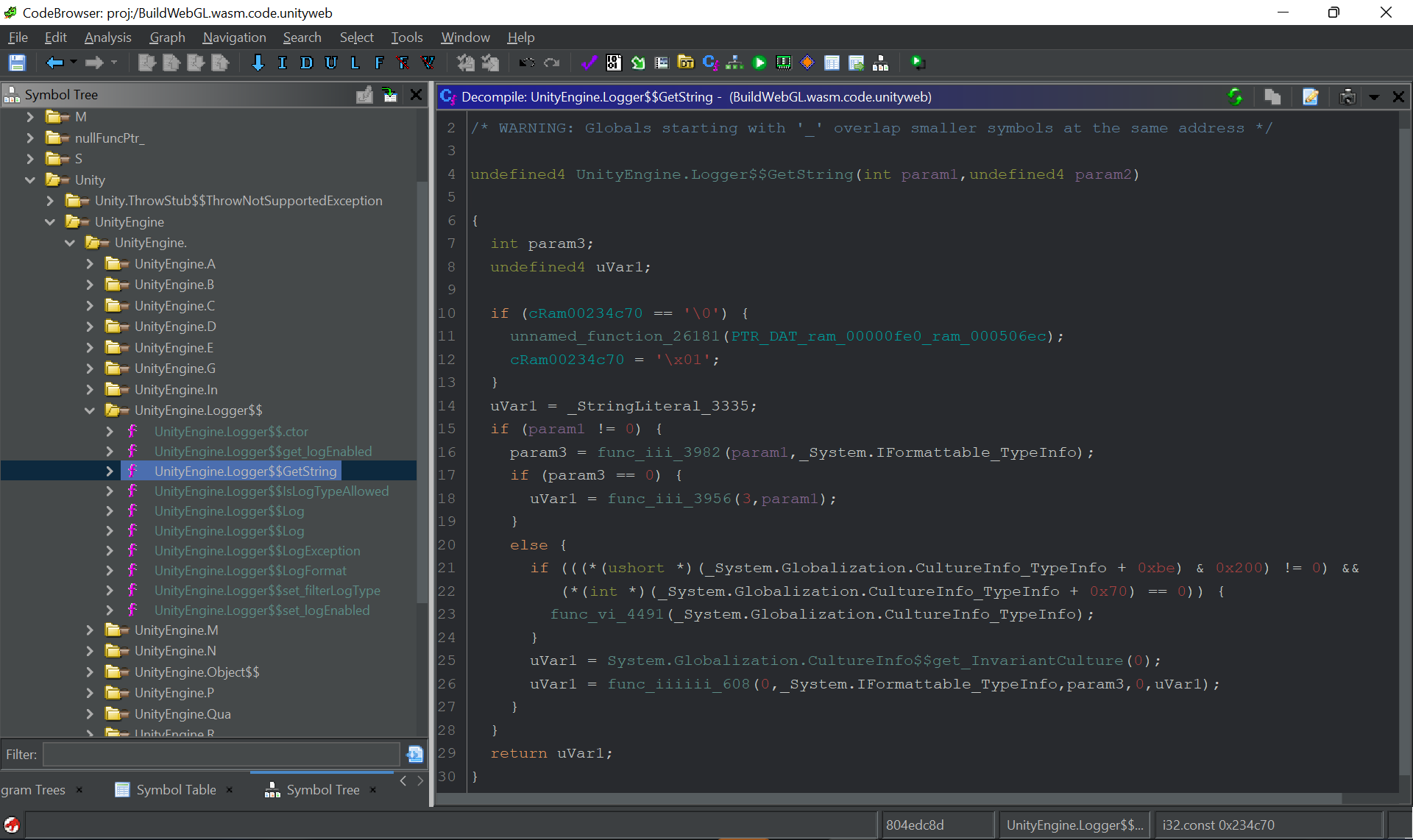This screenshot has height=840, width=1413.
Task: Expand the nullFuncPtr_ folder
Action: tap(30, 138)
